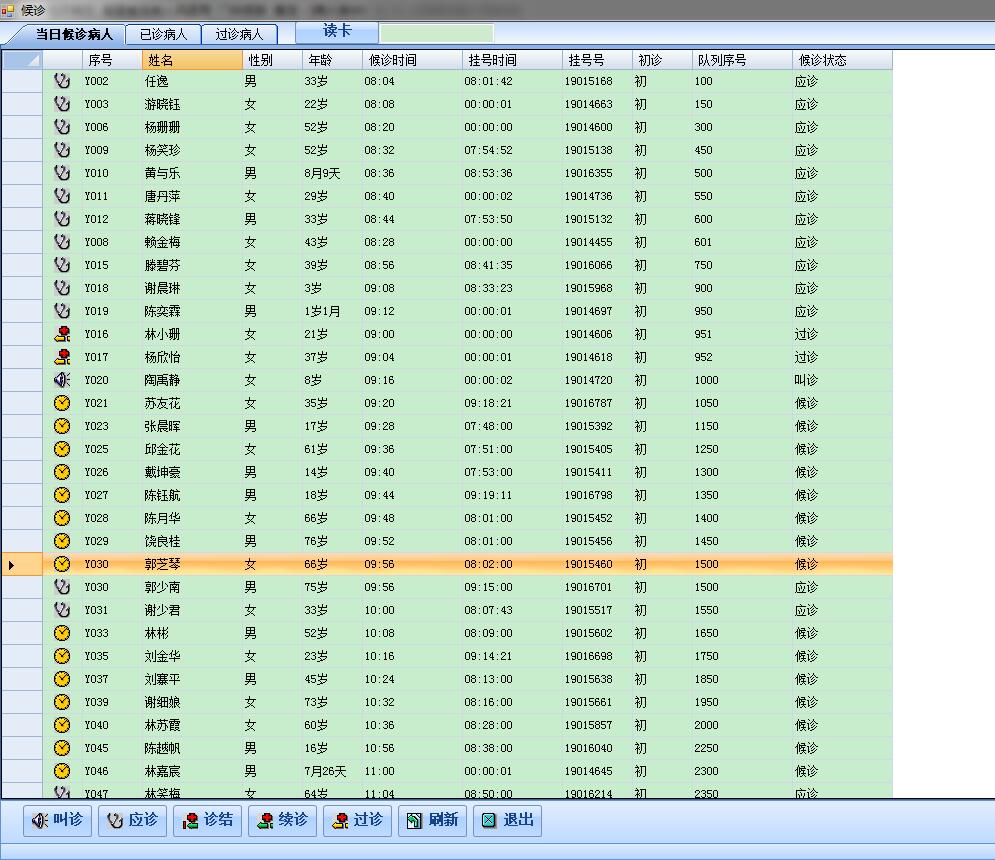
Task: Click registration number 19016355
Action: pos(588,173)
